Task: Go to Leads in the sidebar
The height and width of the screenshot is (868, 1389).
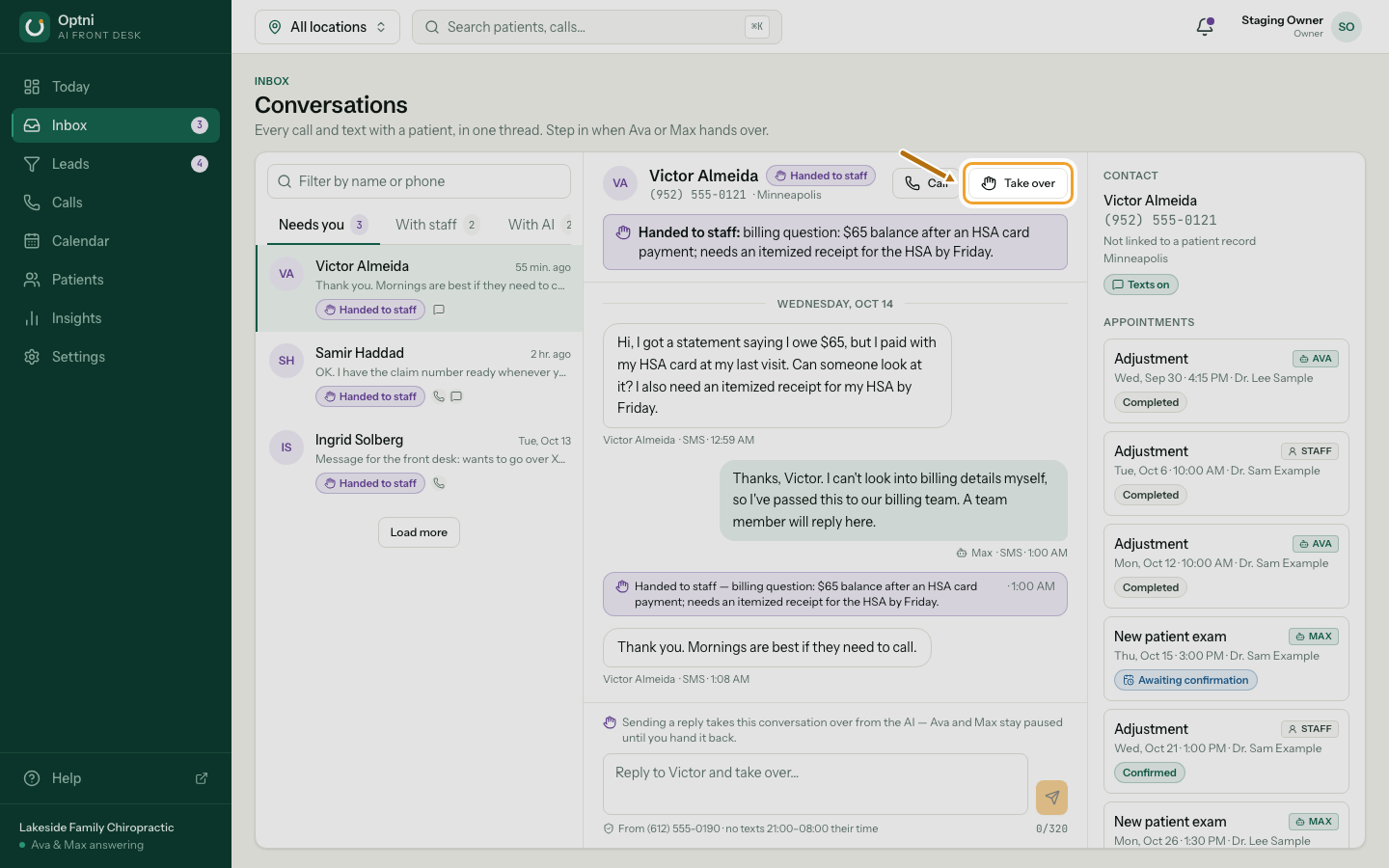Action: 116,164
